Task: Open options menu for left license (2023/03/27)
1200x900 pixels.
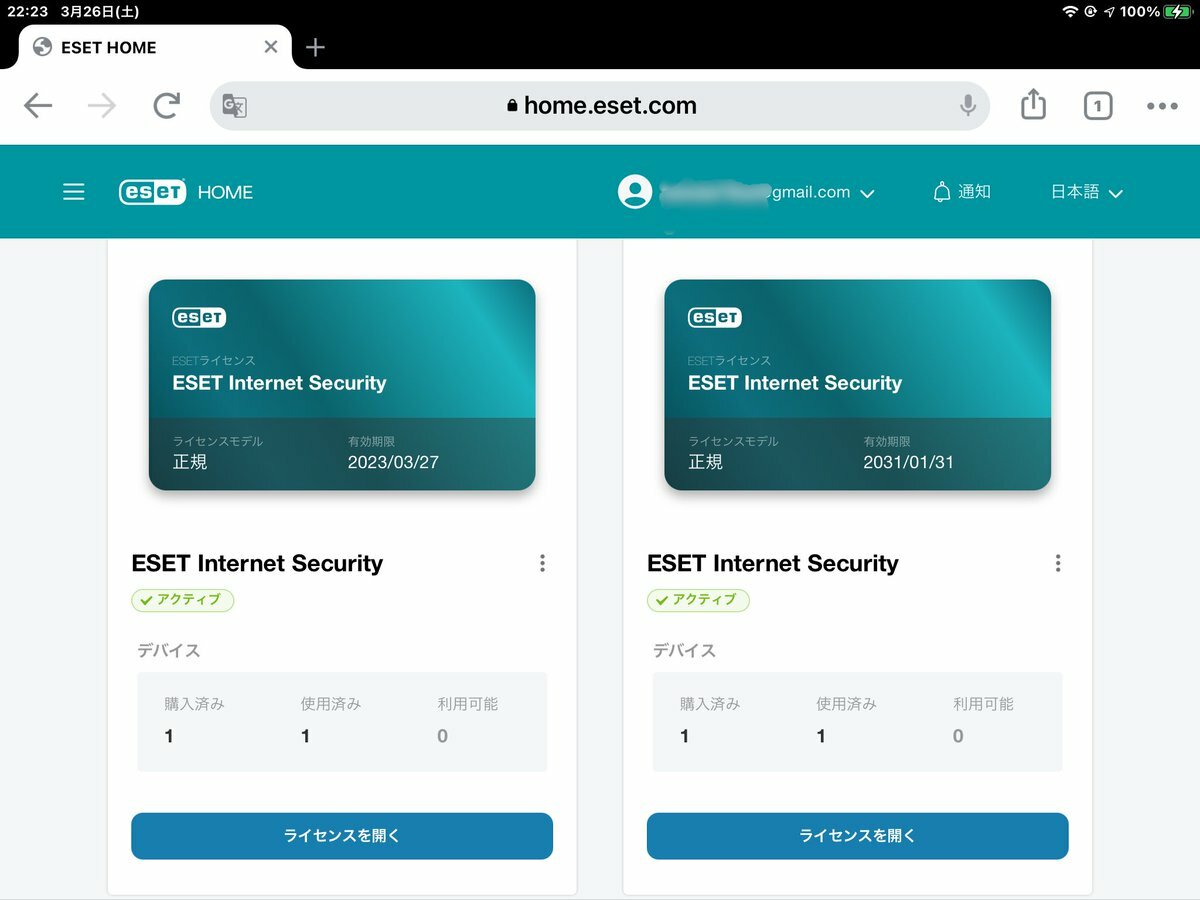Action: tap(542, 563)
